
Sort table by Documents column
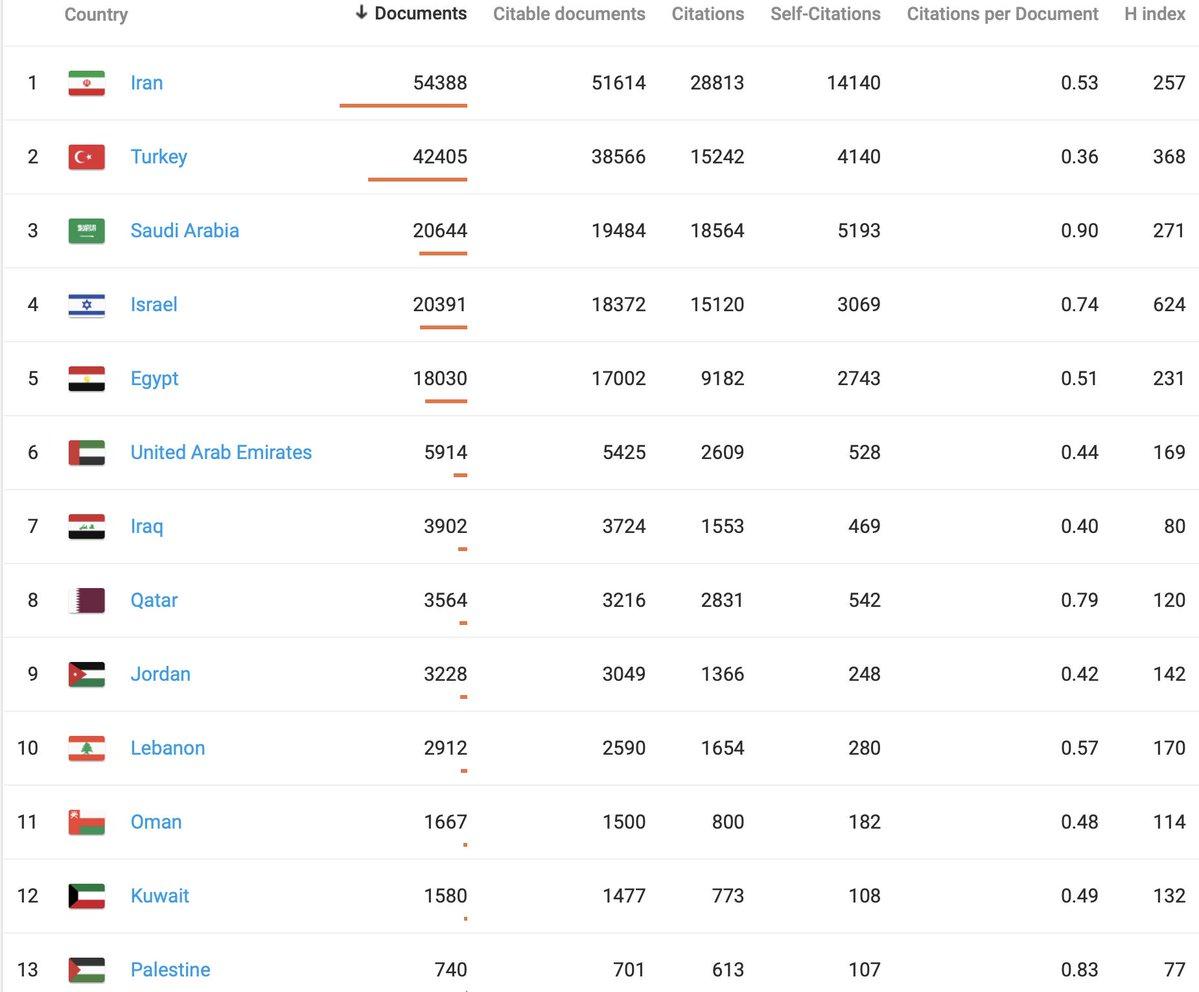[411, 14]
